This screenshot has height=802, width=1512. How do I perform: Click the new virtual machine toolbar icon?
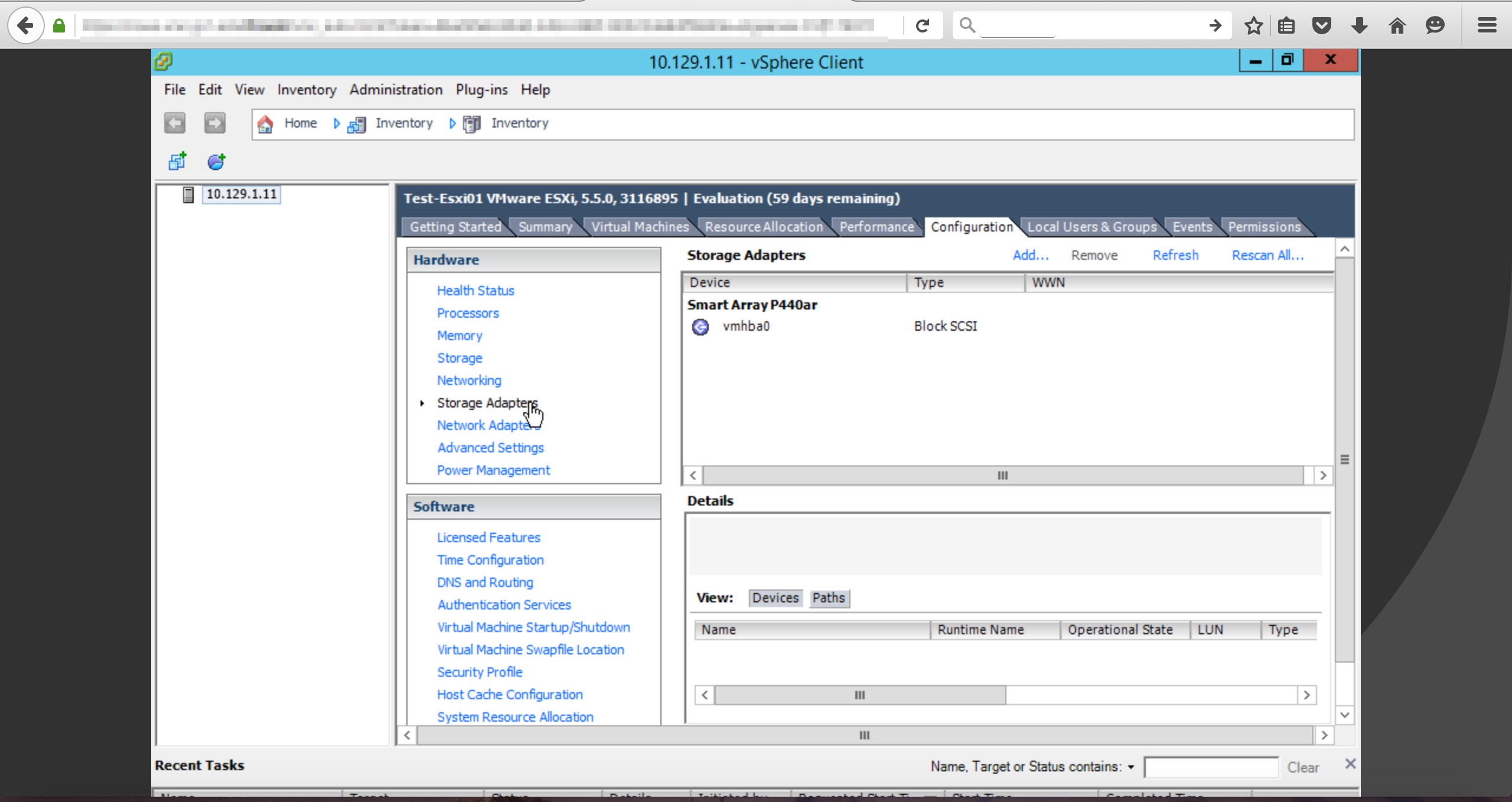(x=177, y=161)
